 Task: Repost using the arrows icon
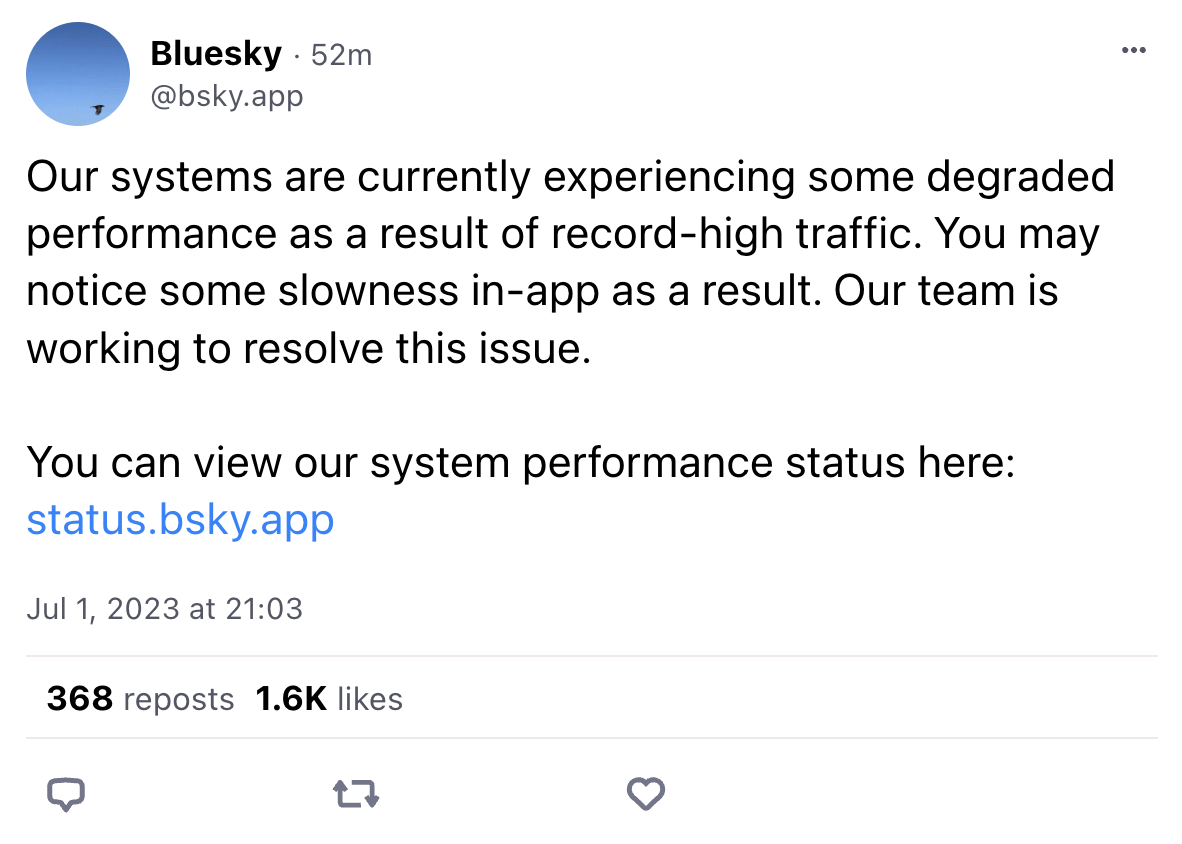(x=355, y=795)
